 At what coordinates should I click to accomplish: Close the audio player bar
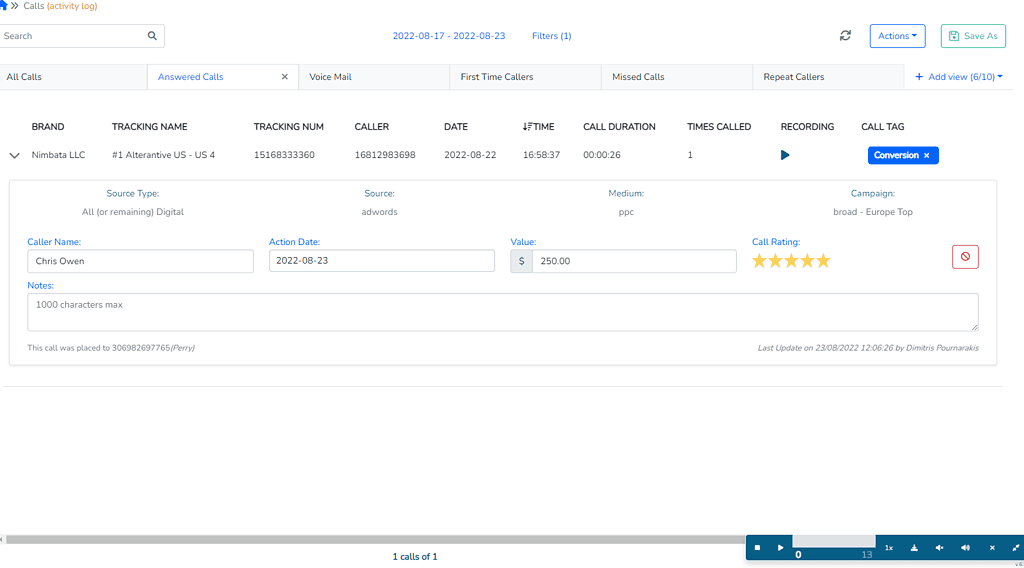click(x=992, y=548)
